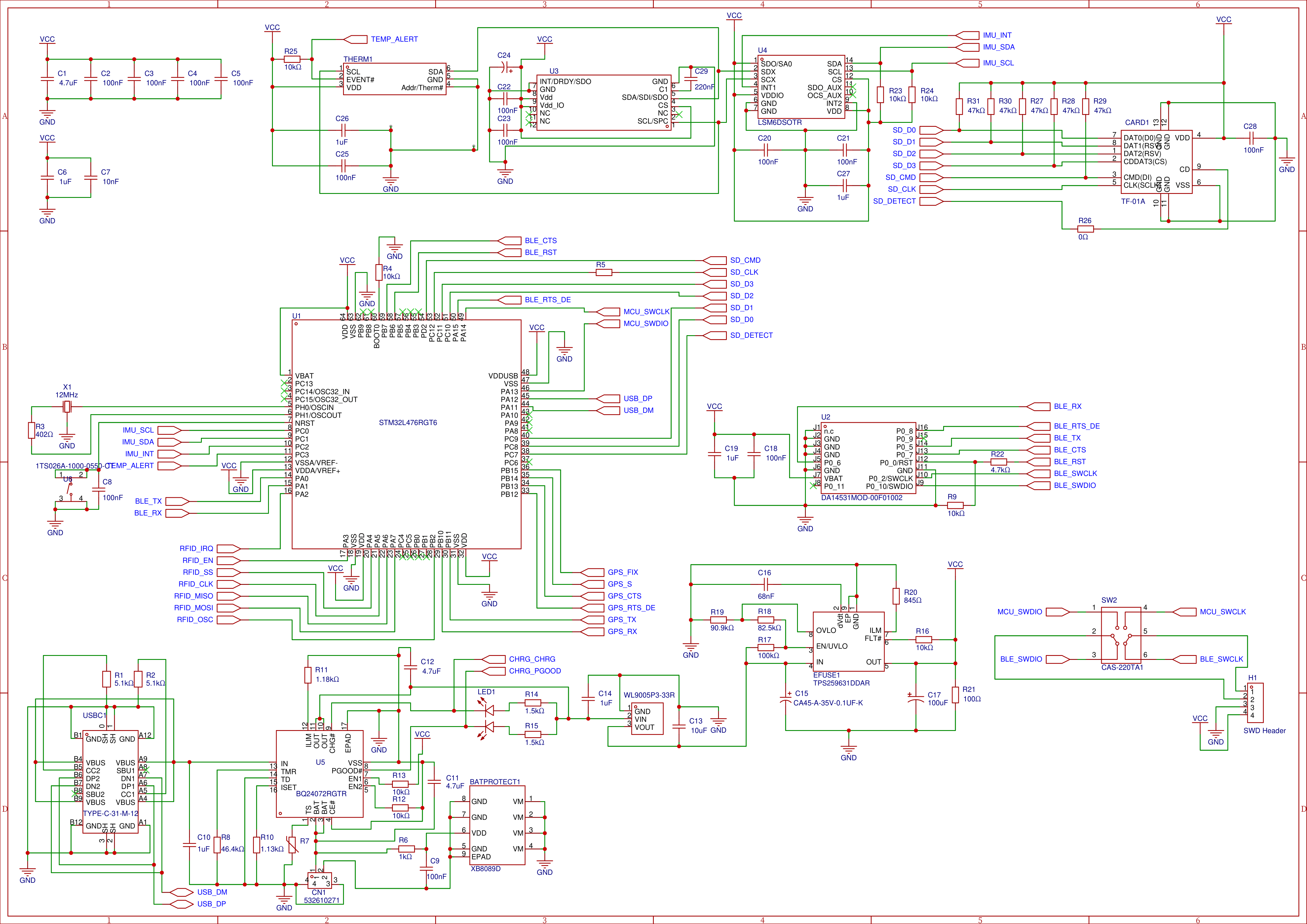Image resolution: width=1307 pixels, height=924 pixels.
Task: Select the R20 resistor symbol
Action: (896, 596)
